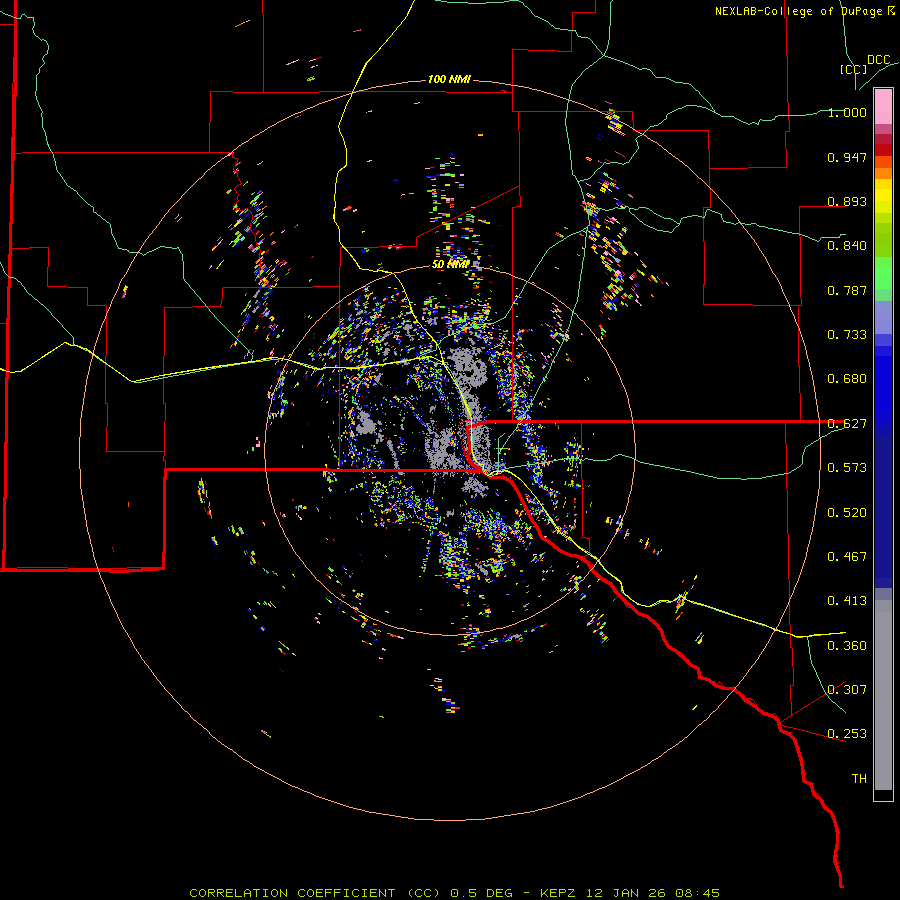Click the 50 NMI range ring label
This screenshot has width=900, height=900.
tap(451, 265)
